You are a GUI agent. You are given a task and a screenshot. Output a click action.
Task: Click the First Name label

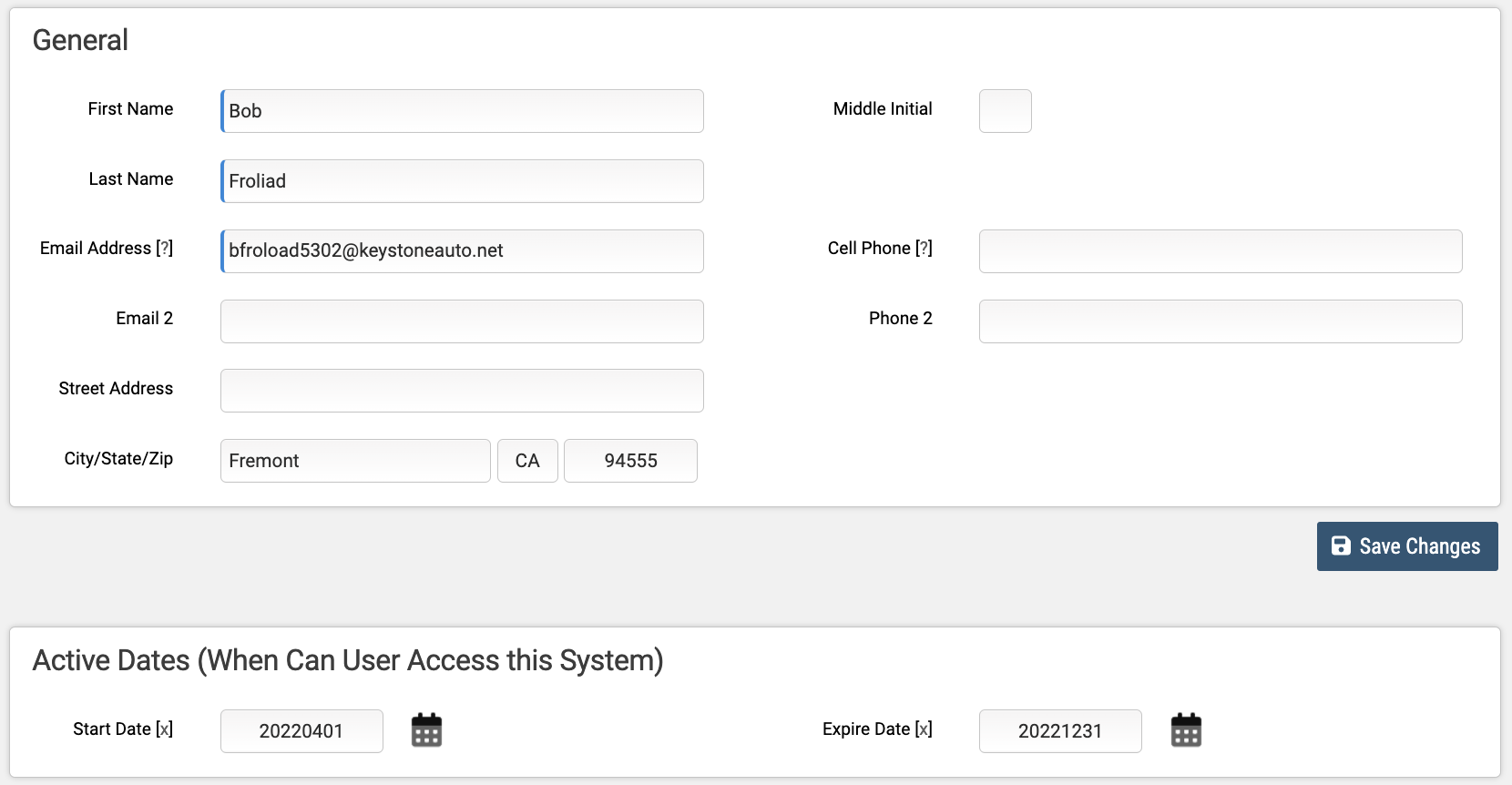tap(130, 108)
